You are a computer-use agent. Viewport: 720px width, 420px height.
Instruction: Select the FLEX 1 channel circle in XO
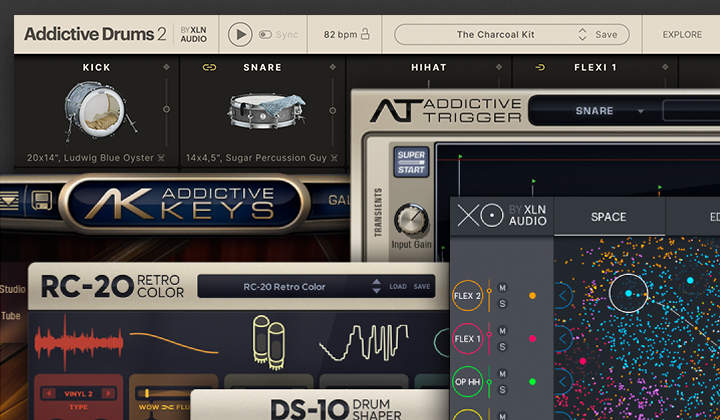[467, 339]
